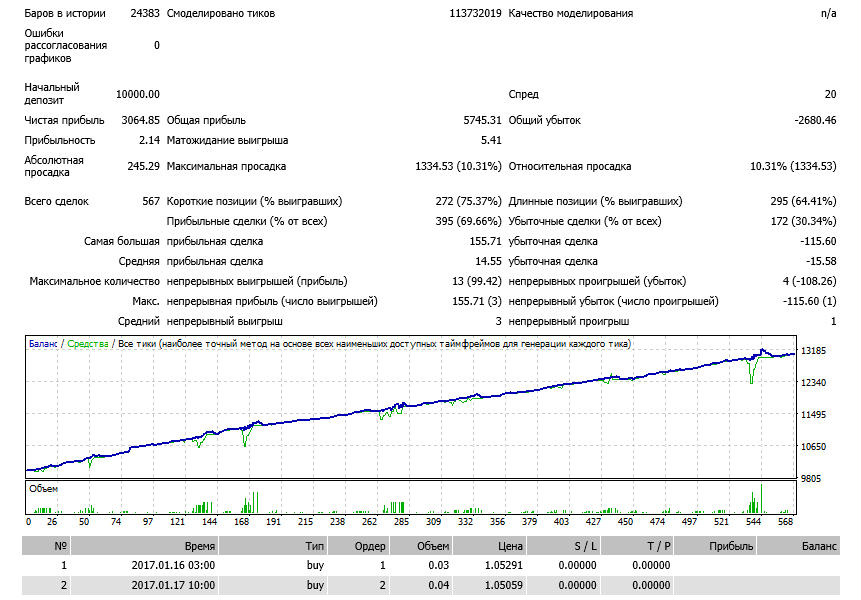Click the 9805 label on chart's vertical axis
The image size is (861, 600).
(810, 479)
